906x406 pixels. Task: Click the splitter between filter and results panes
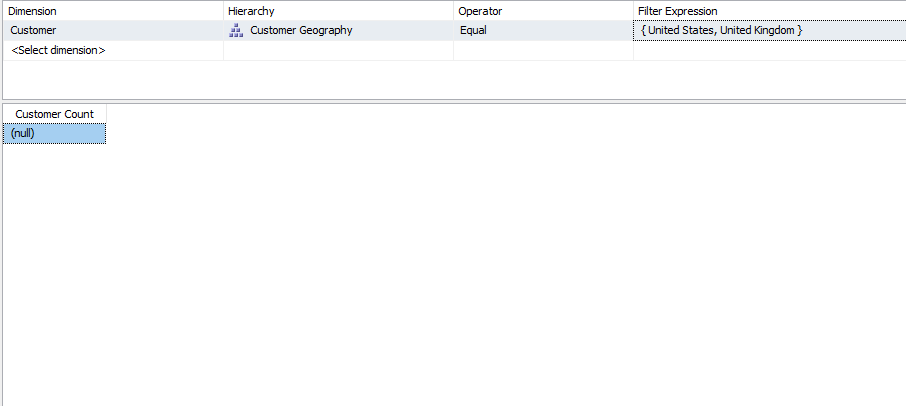(453, 101)
